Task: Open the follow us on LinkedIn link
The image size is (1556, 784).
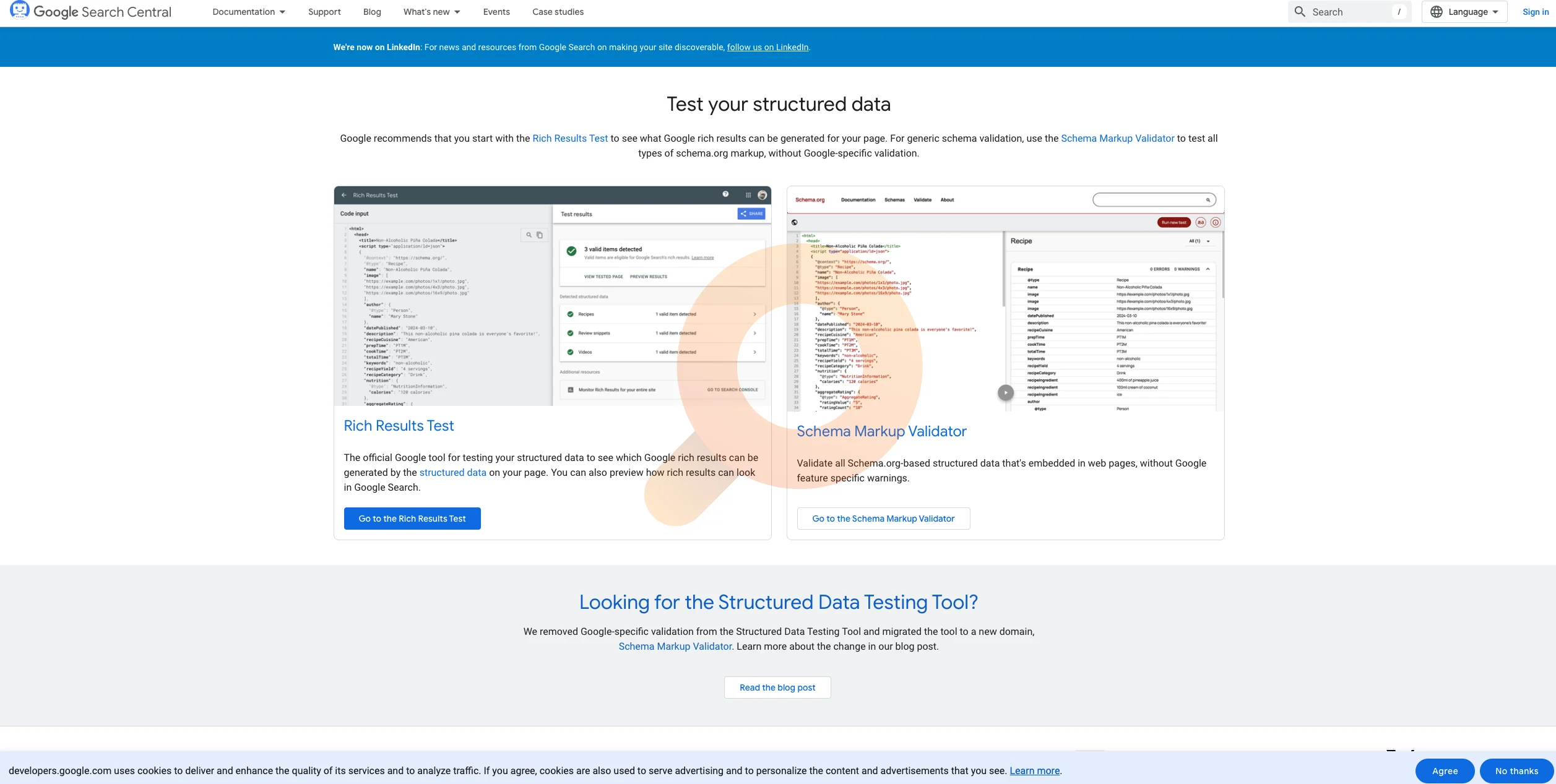Action: pos(767,46)
